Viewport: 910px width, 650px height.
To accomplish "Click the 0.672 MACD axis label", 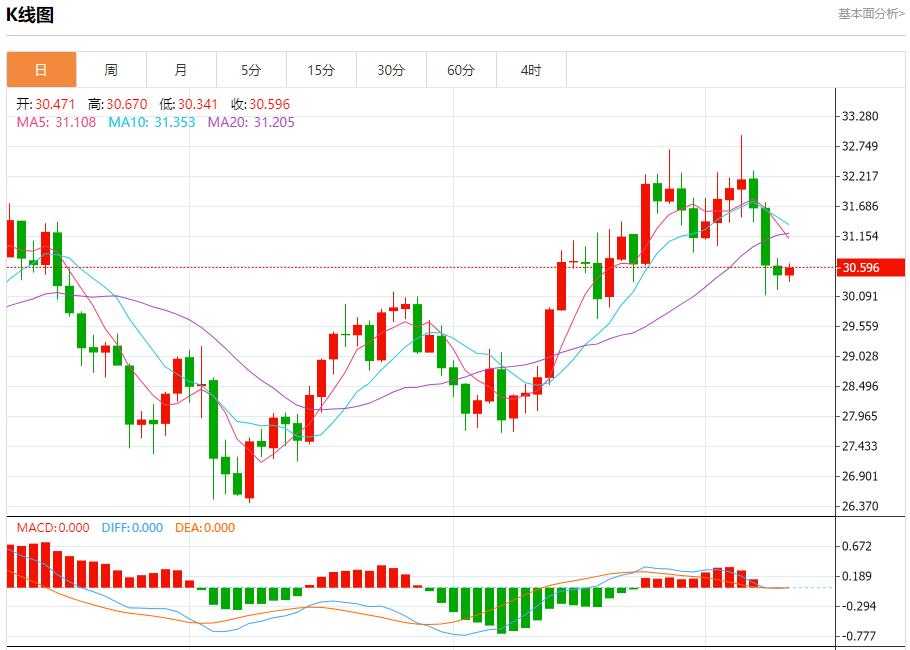I will click(x=858, y=546).
